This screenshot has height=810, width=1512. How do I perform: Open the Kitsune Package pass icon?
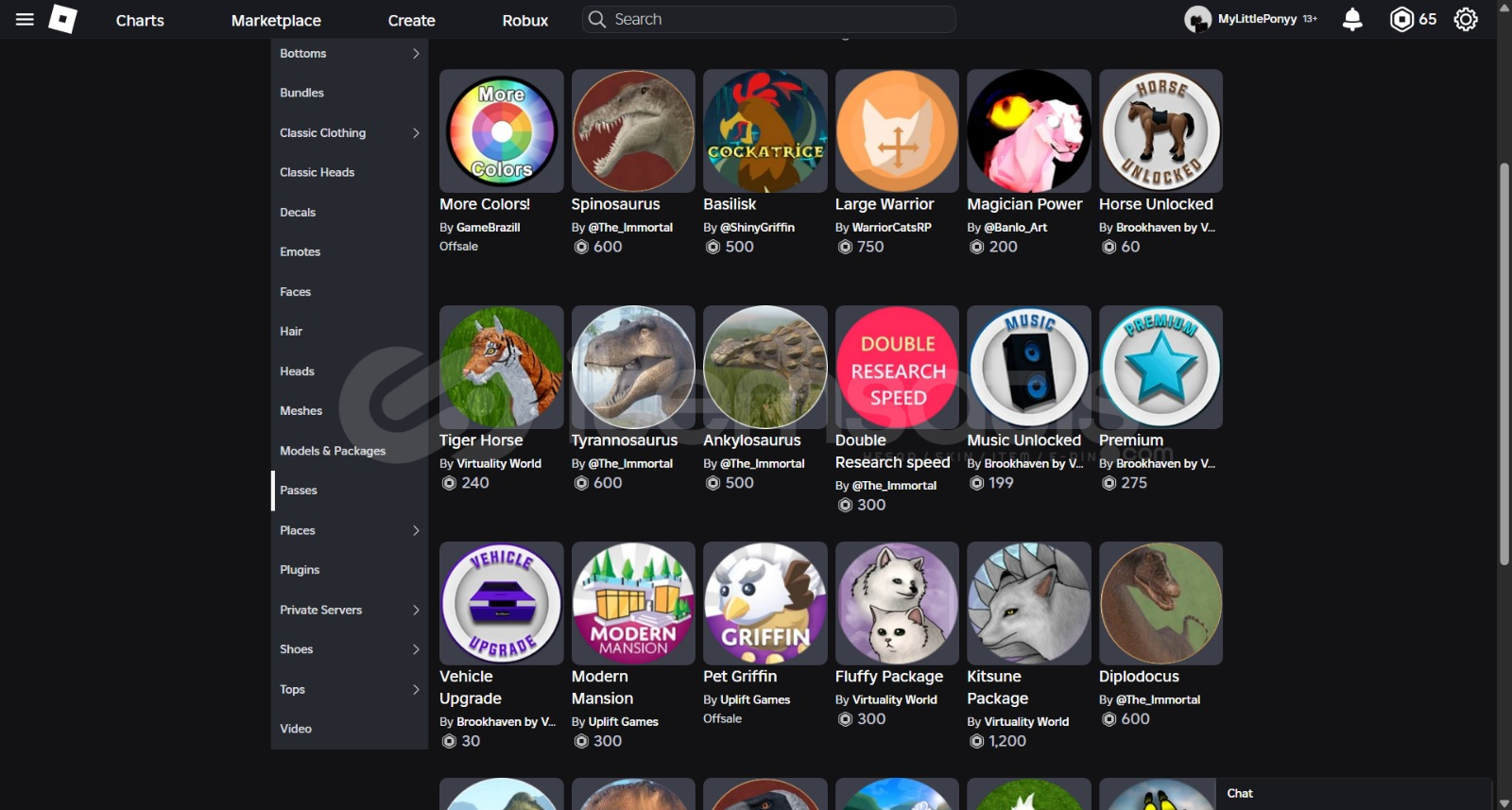[1029, 604]
